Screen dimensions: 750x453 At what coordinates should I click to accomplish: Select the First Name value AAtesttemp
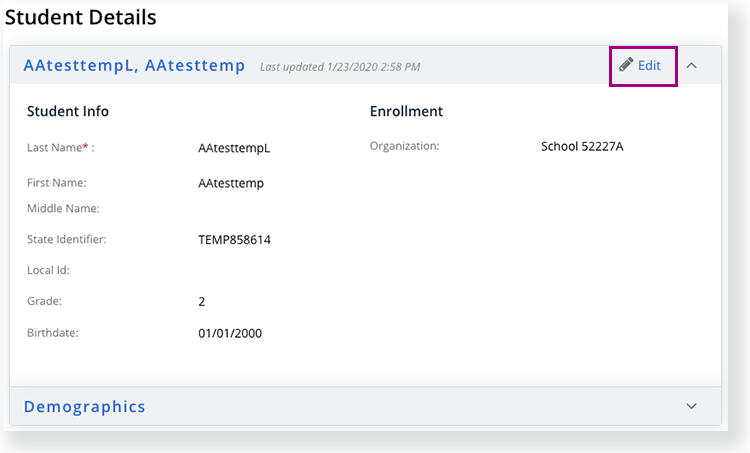click(x=231, y=183)
